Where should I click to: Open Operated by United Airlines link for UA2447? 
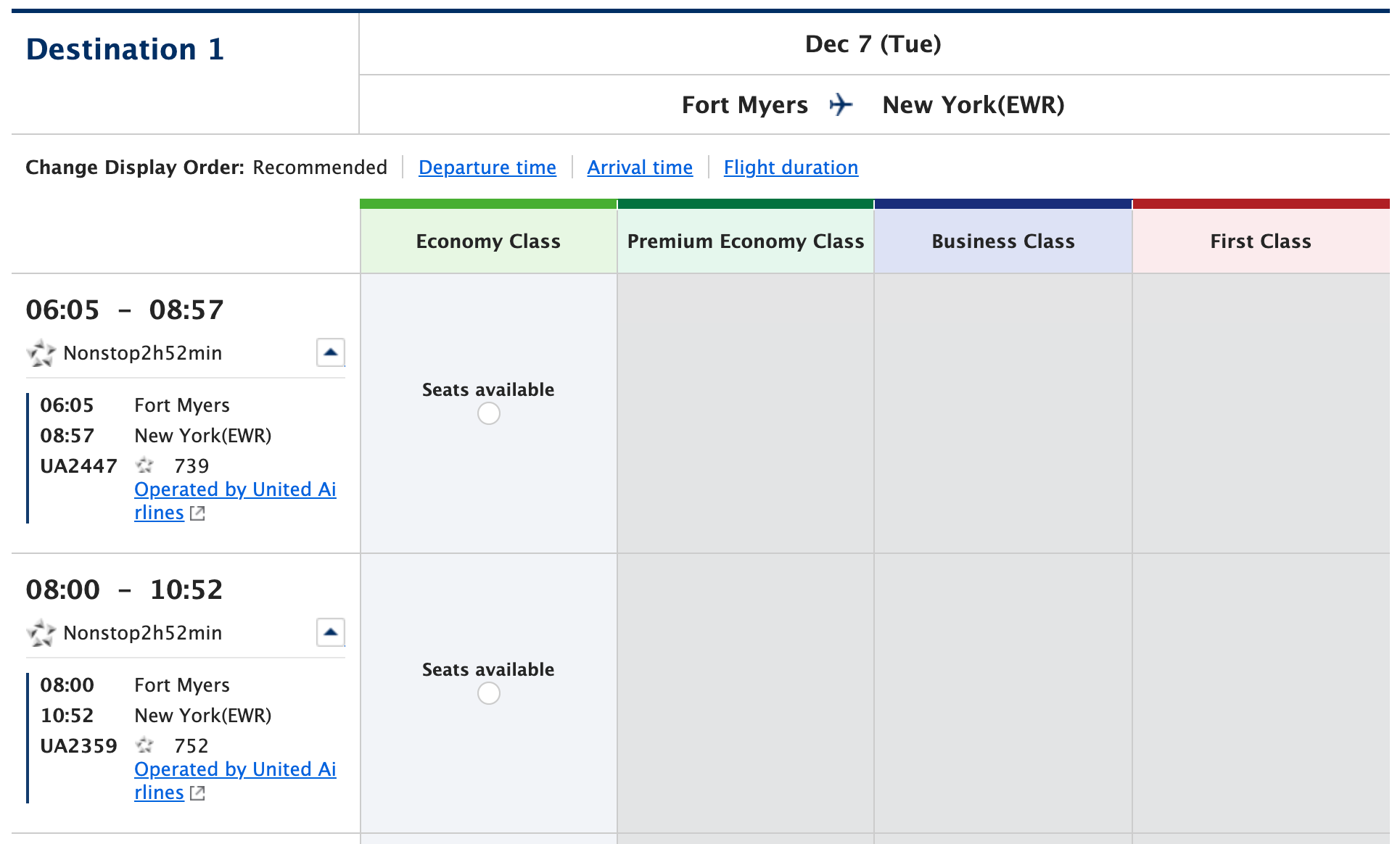235,489
